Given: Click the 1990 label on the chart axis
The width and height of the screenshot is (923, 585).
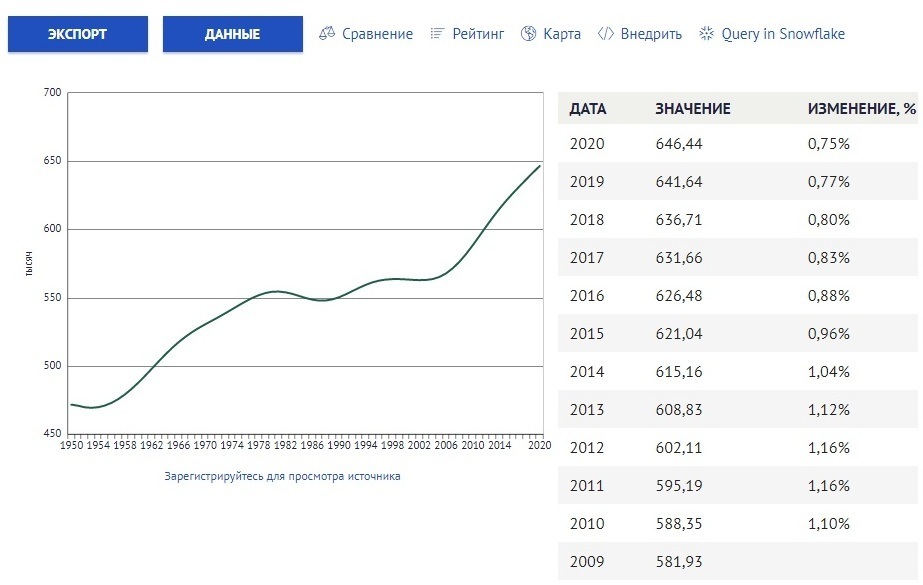Looking at the screenshot, I should (x=339, y=443).
